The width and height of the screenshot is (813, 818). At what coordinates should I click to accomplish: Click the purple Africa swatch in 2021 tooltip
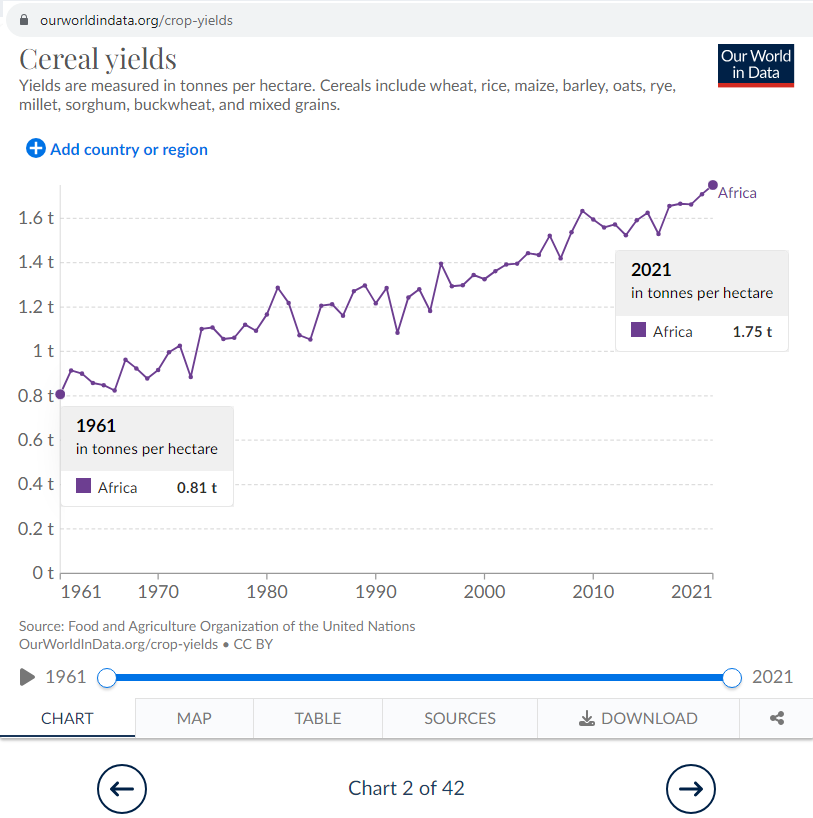tap(638, 330)
